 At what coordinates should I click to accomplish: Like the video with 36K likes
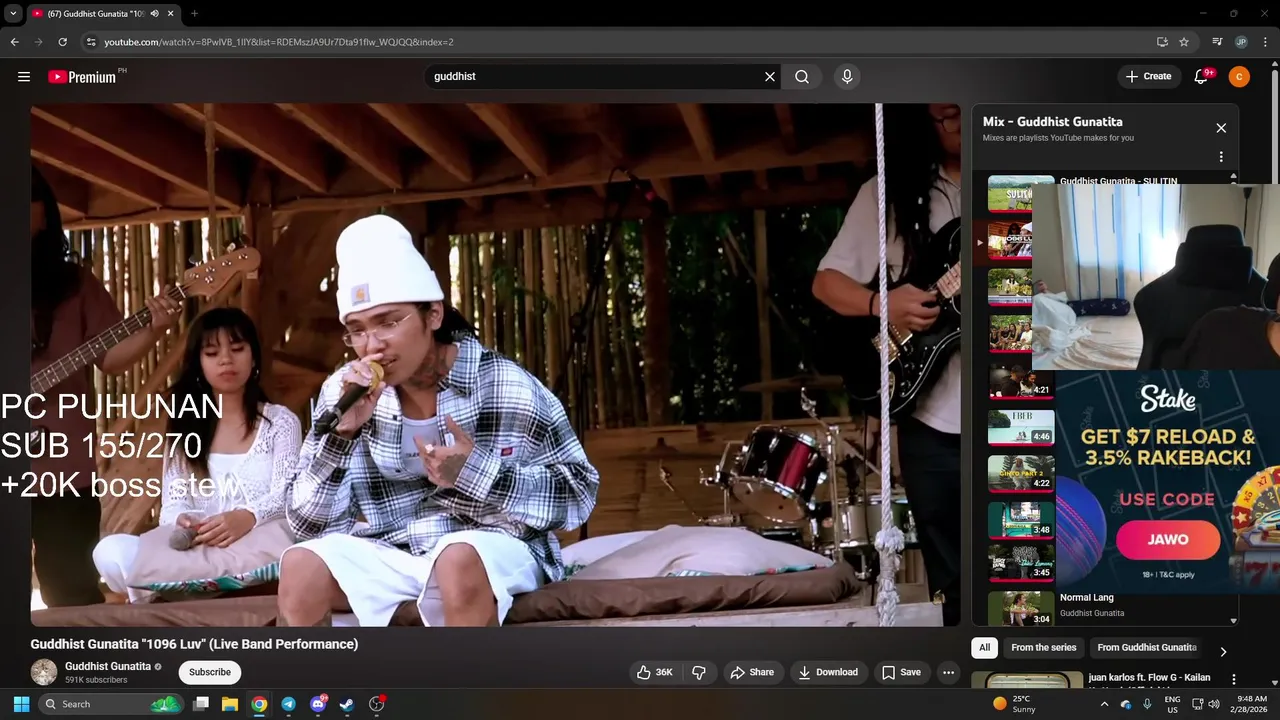click(x=654, y=672)
